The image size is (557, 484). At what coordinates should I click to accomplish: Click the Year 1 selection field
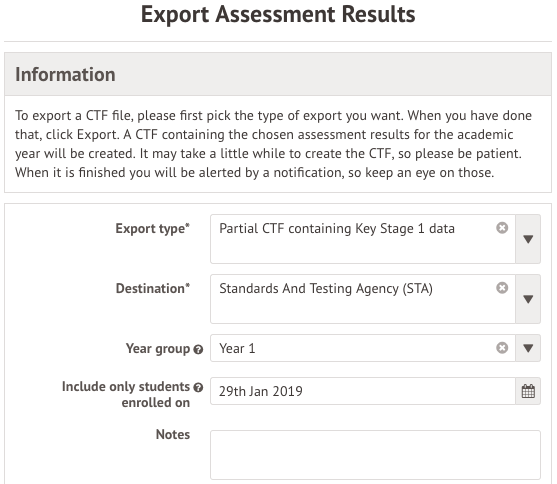coord(363,348)
